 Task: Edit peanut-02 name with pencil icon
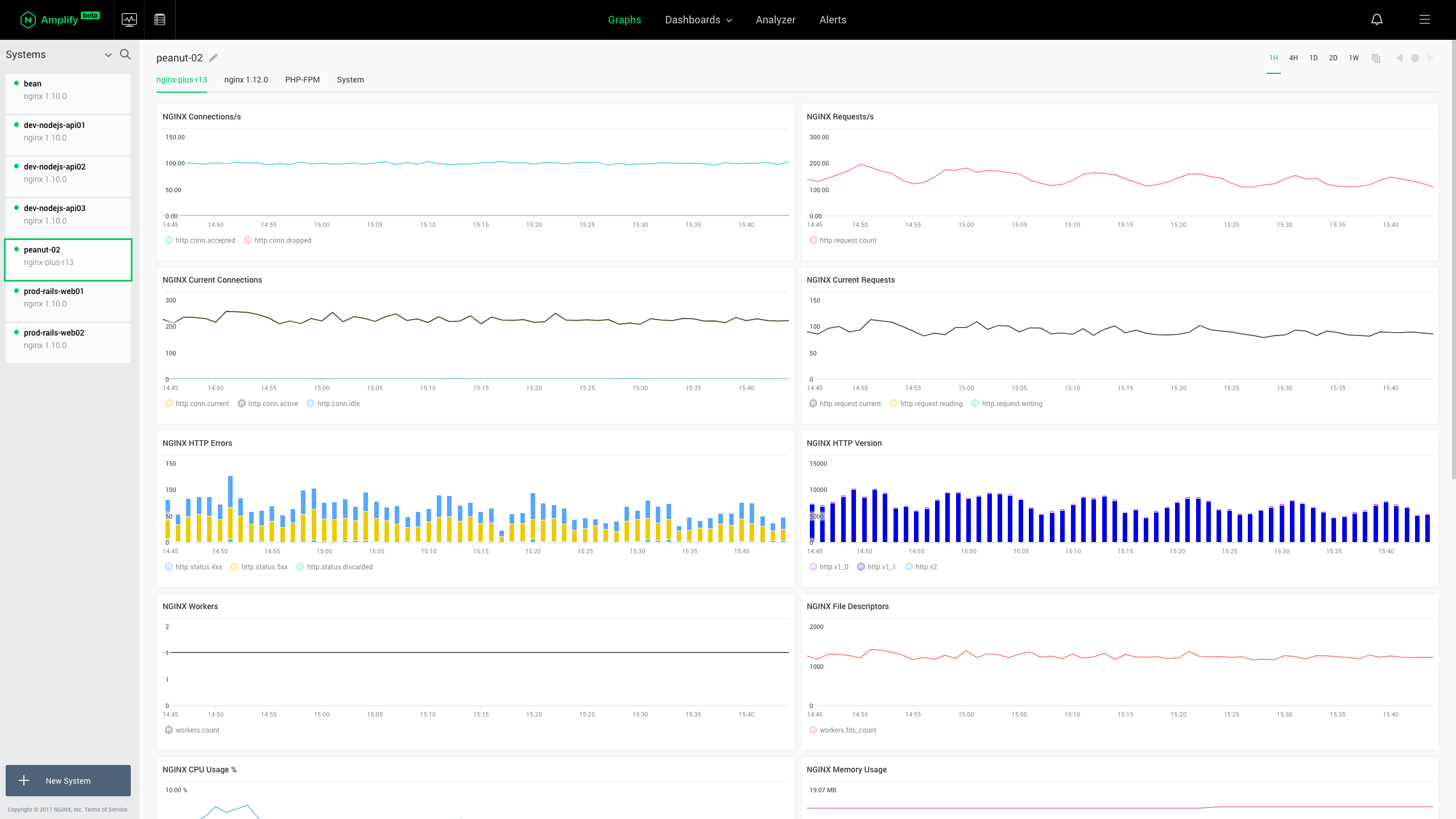point(213,58)
